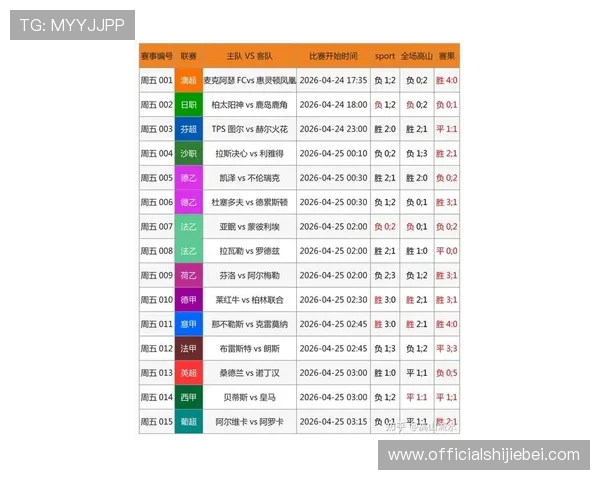Click the start time 2026-04-24 23:00
This screenshot has height=480, width=600.
point(333,129)
